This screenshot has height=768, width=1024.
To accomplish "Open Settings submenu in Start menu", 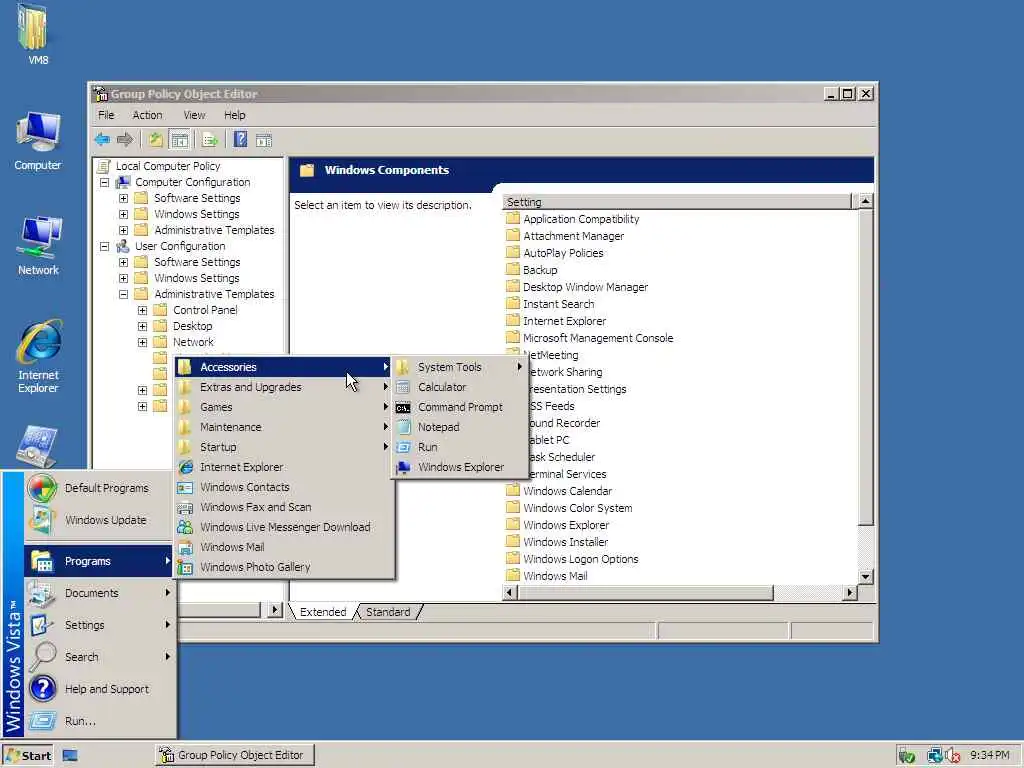I will tap(99, 626).
